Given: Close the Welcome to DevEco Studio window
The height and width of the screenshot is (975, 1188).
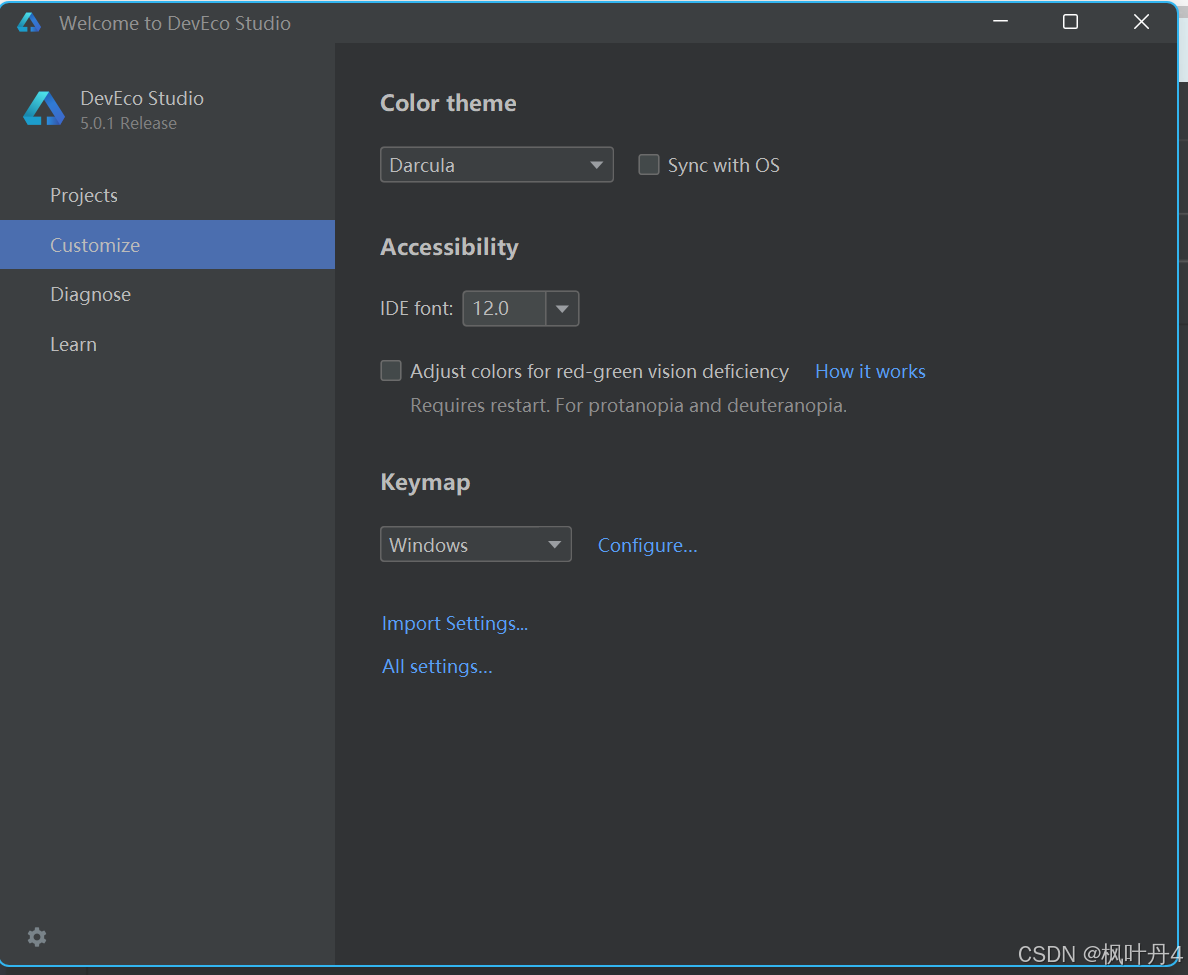Looking at the screenshot, I should pyautogui.click(x=1141, y=22).
